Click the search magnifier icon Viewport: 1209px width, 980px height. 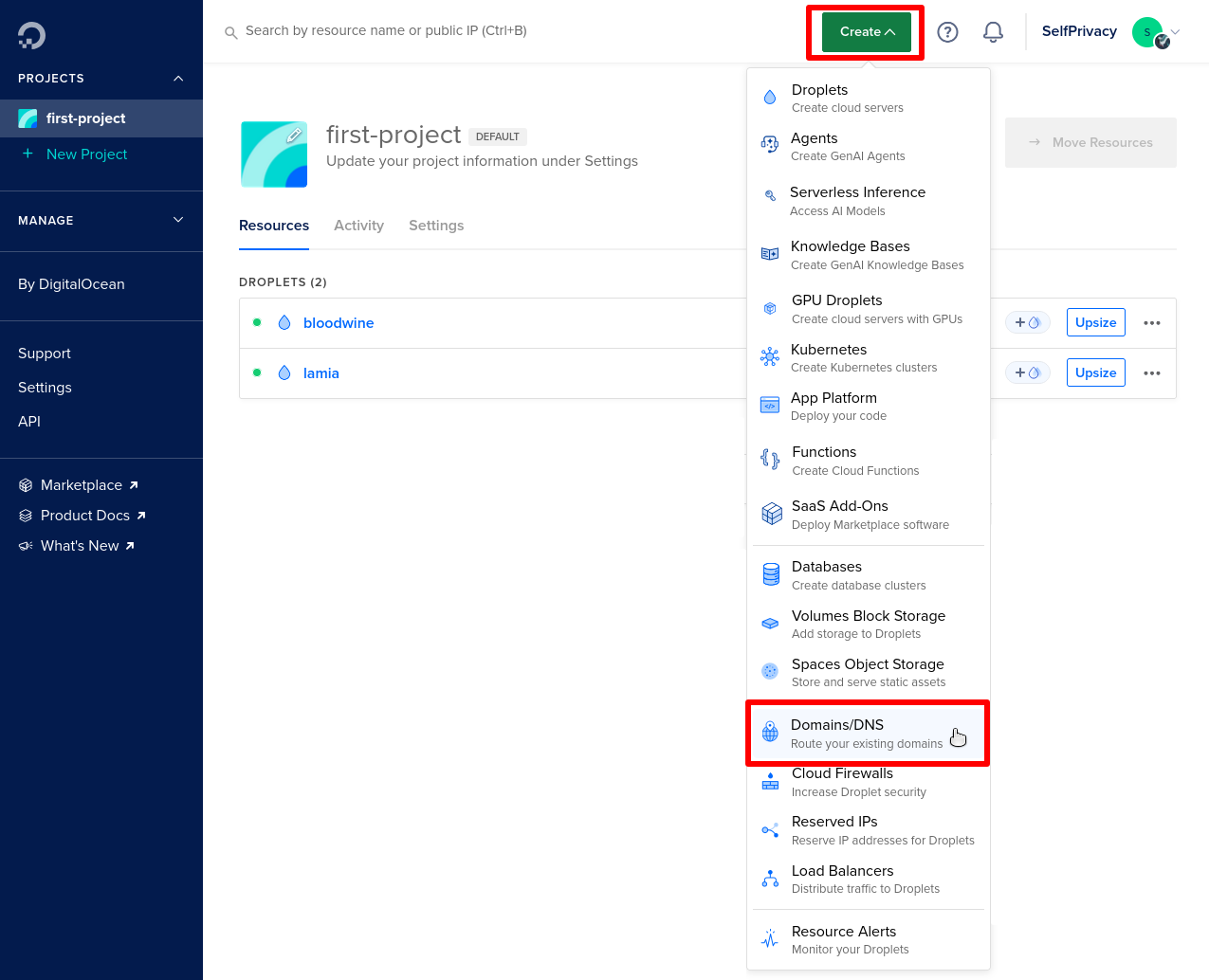tap(230, 33)
